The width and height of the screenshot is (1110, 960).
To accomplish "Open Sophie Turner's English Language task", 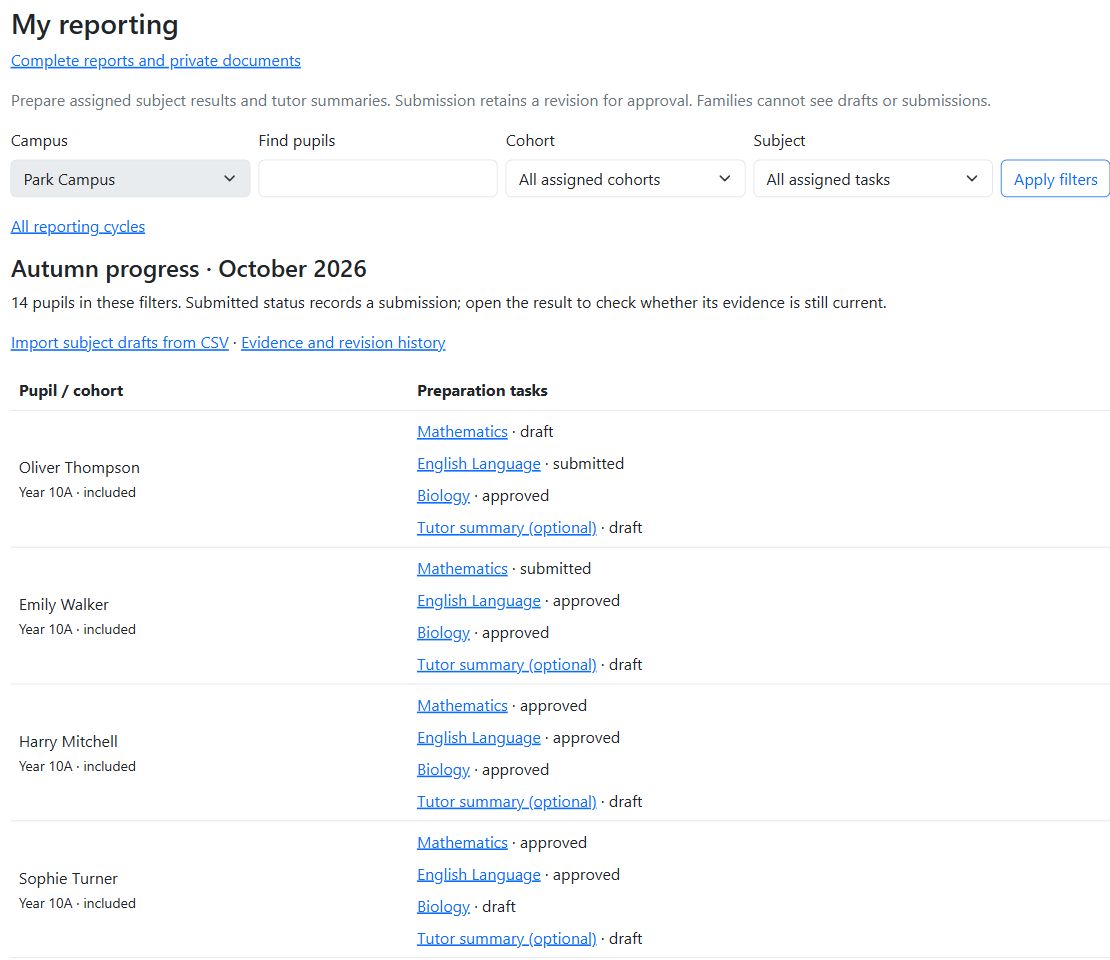I will (479, 874).
